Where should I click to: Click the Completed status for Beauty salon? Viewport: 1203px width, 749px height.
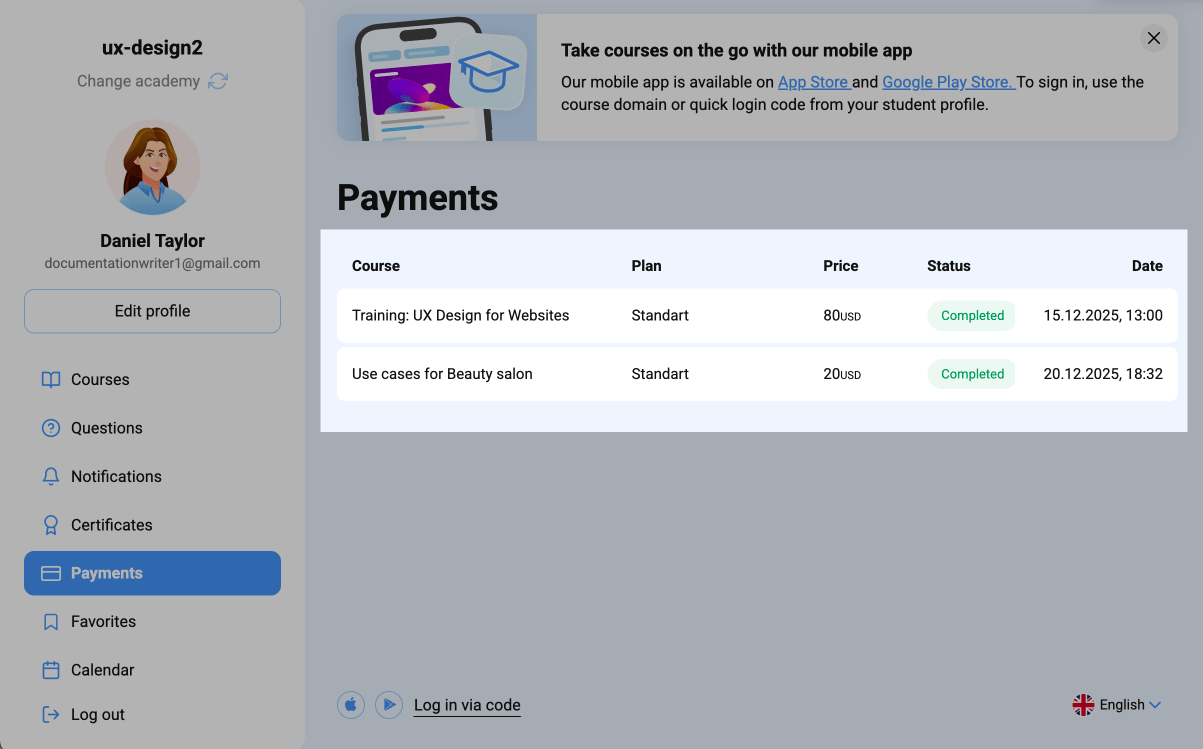[971, 374]
